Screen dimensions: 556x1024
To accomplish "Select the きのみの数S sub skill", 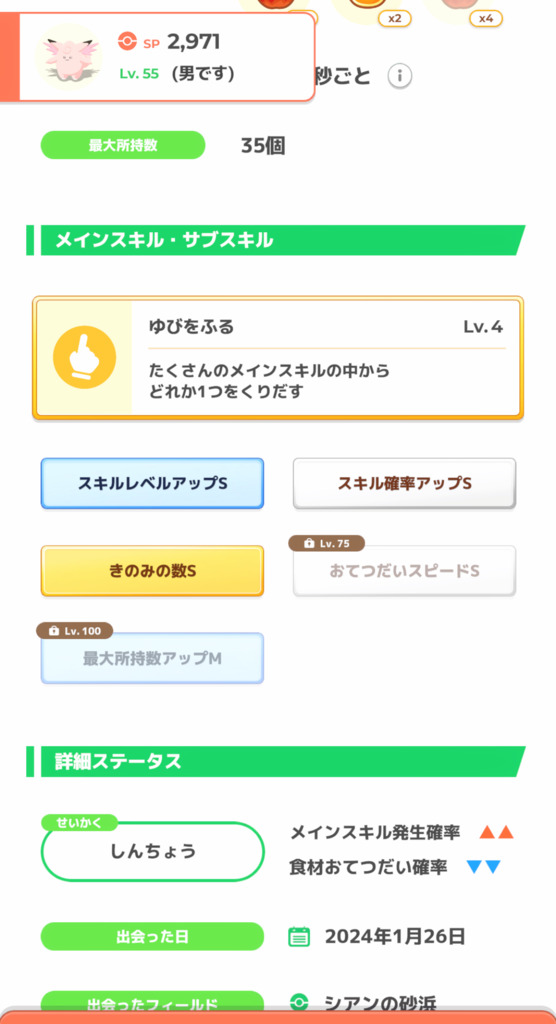I will (152, 571).
